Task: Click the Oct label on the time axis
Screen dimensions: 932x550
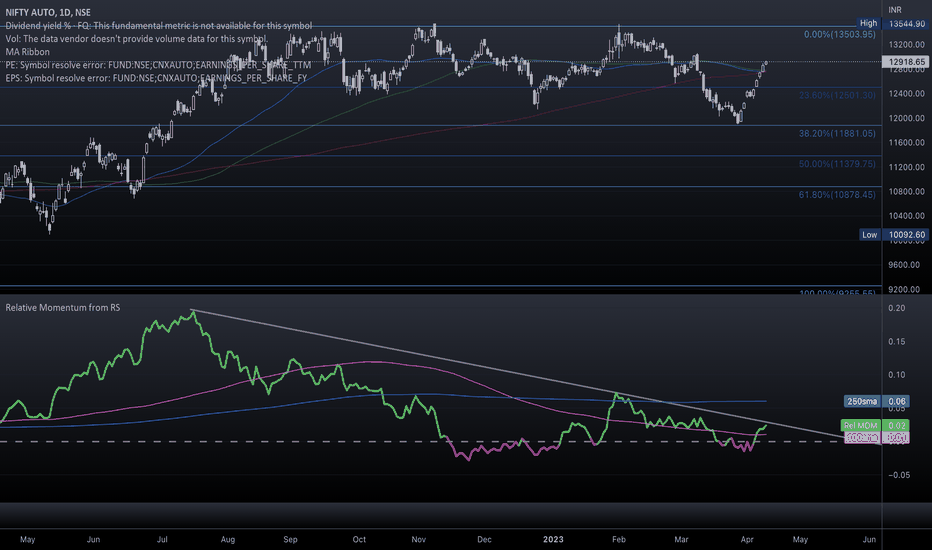Action: coord(359,539)
